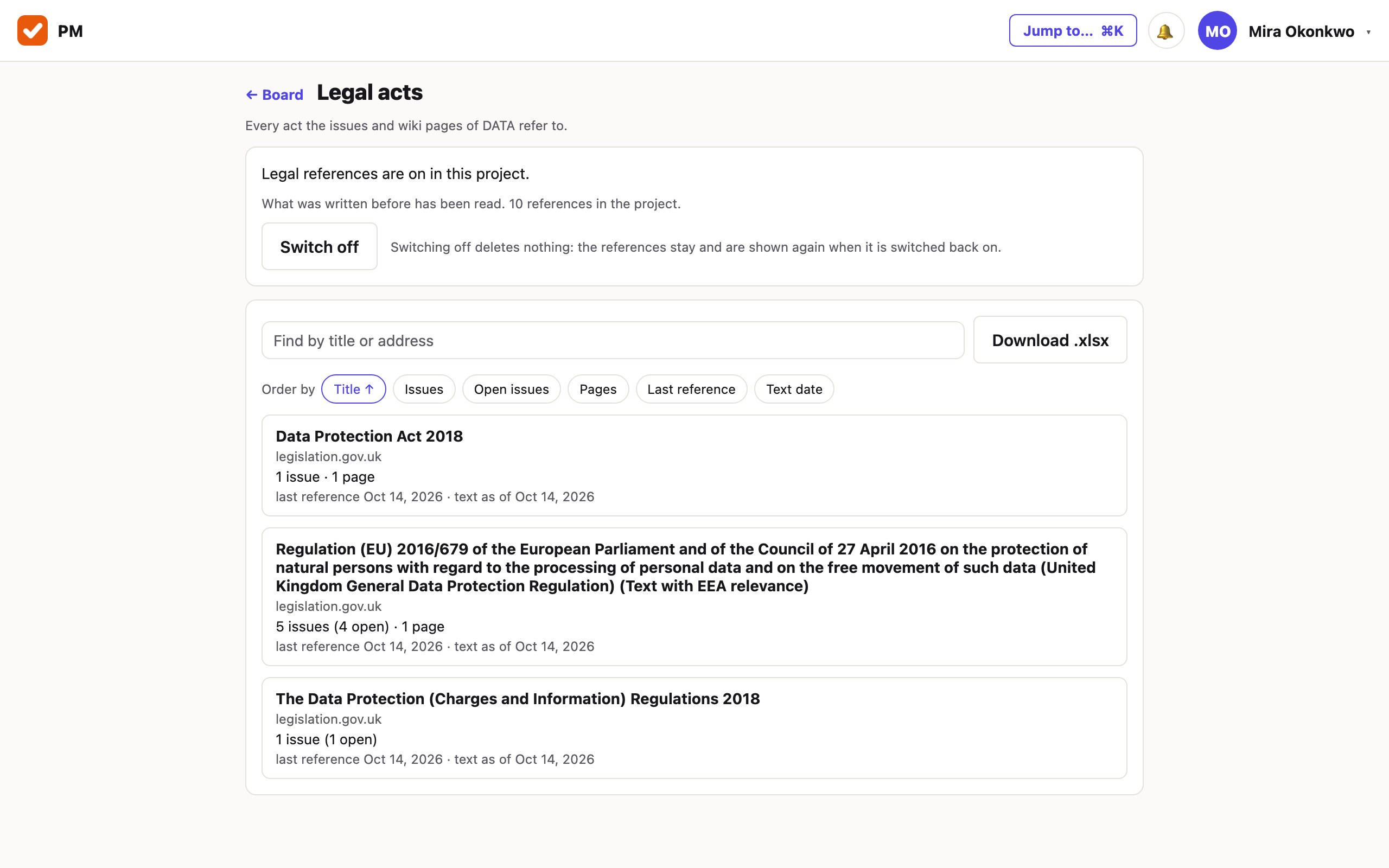
Task: Order acts by Issues
Action: coord(424,389)
